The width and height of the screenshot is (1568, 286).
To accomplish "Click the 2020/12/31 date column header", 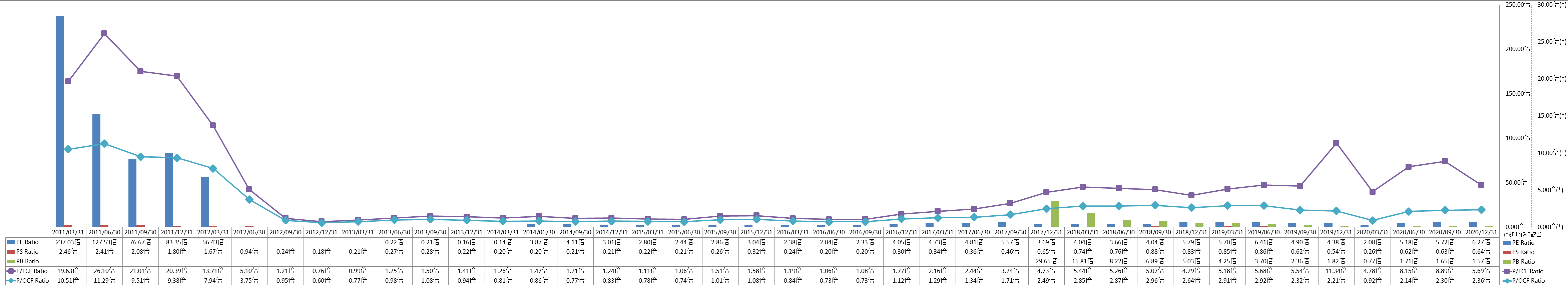I will coord(1481,232).
